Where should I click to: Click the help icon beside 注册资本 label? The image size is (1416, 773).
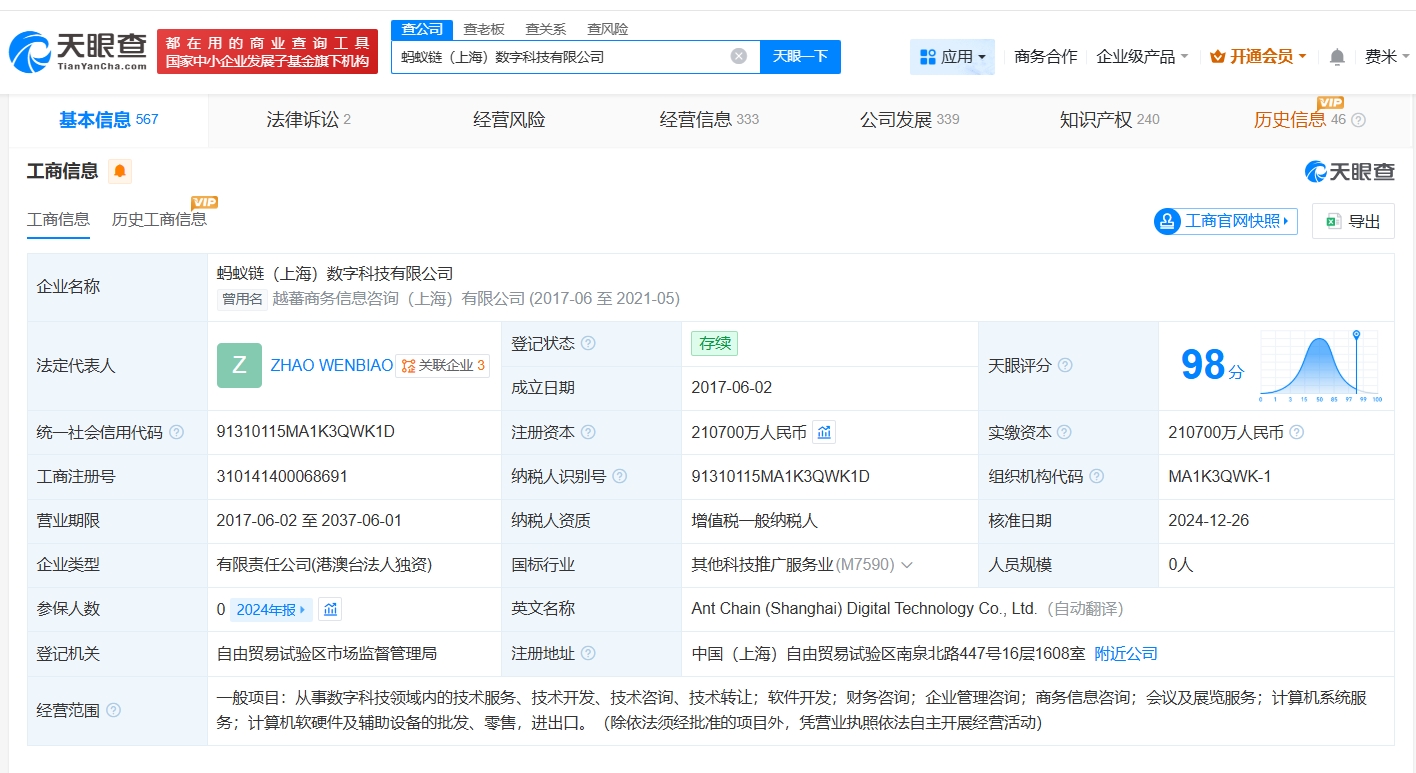(x=588, y=432)
